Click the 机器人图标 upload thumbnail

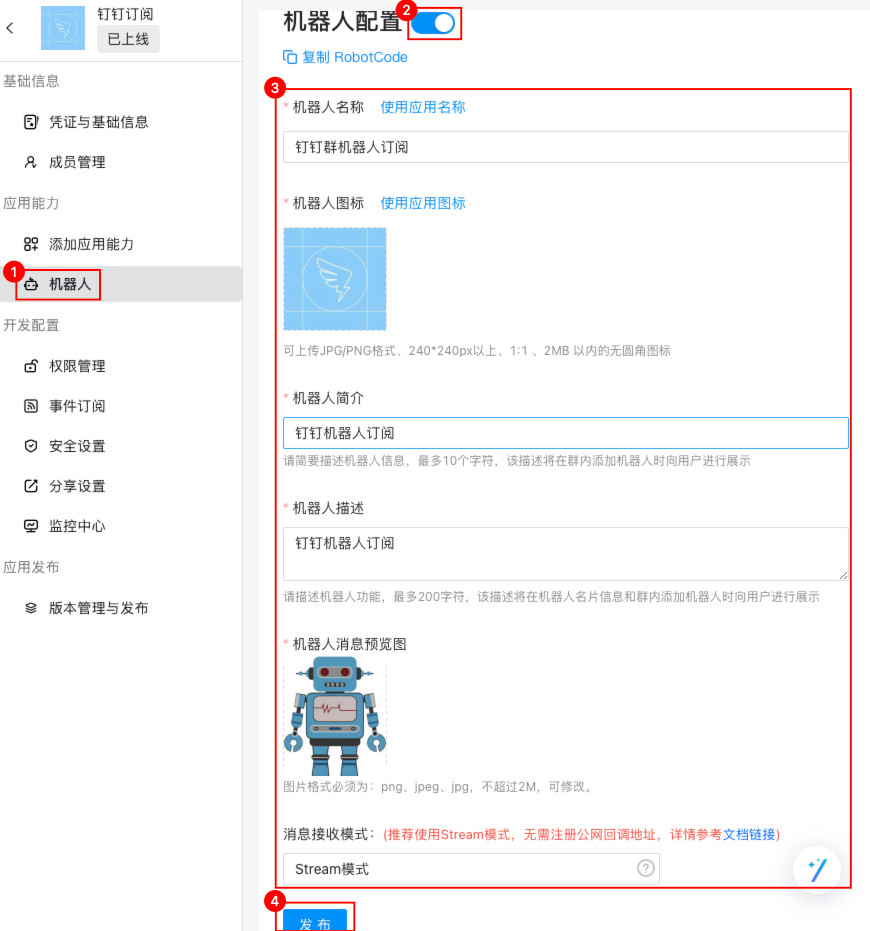(335, 279)
